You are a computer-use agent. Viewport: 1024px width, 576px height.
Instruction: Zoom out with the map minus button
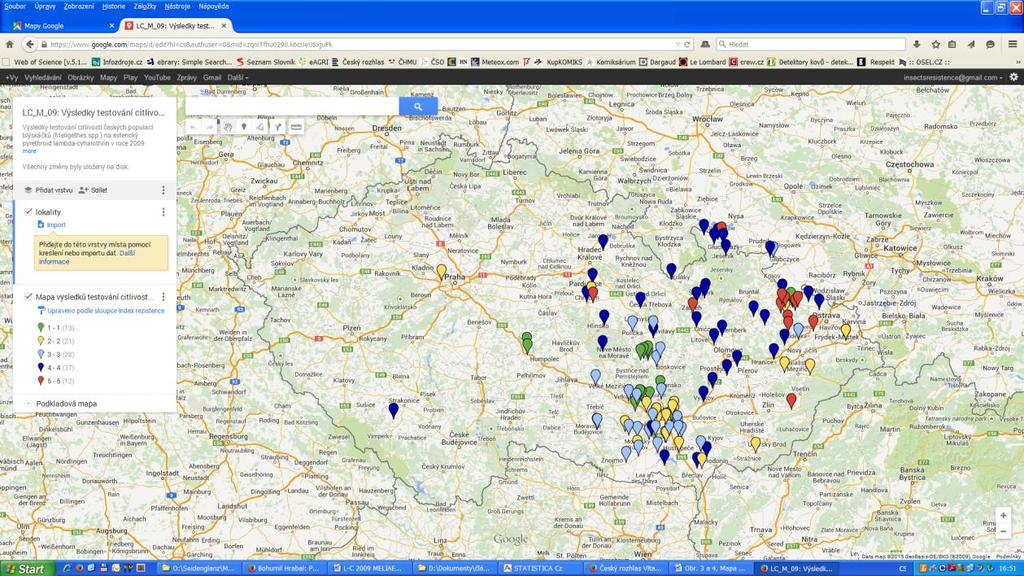(1003, 532)
